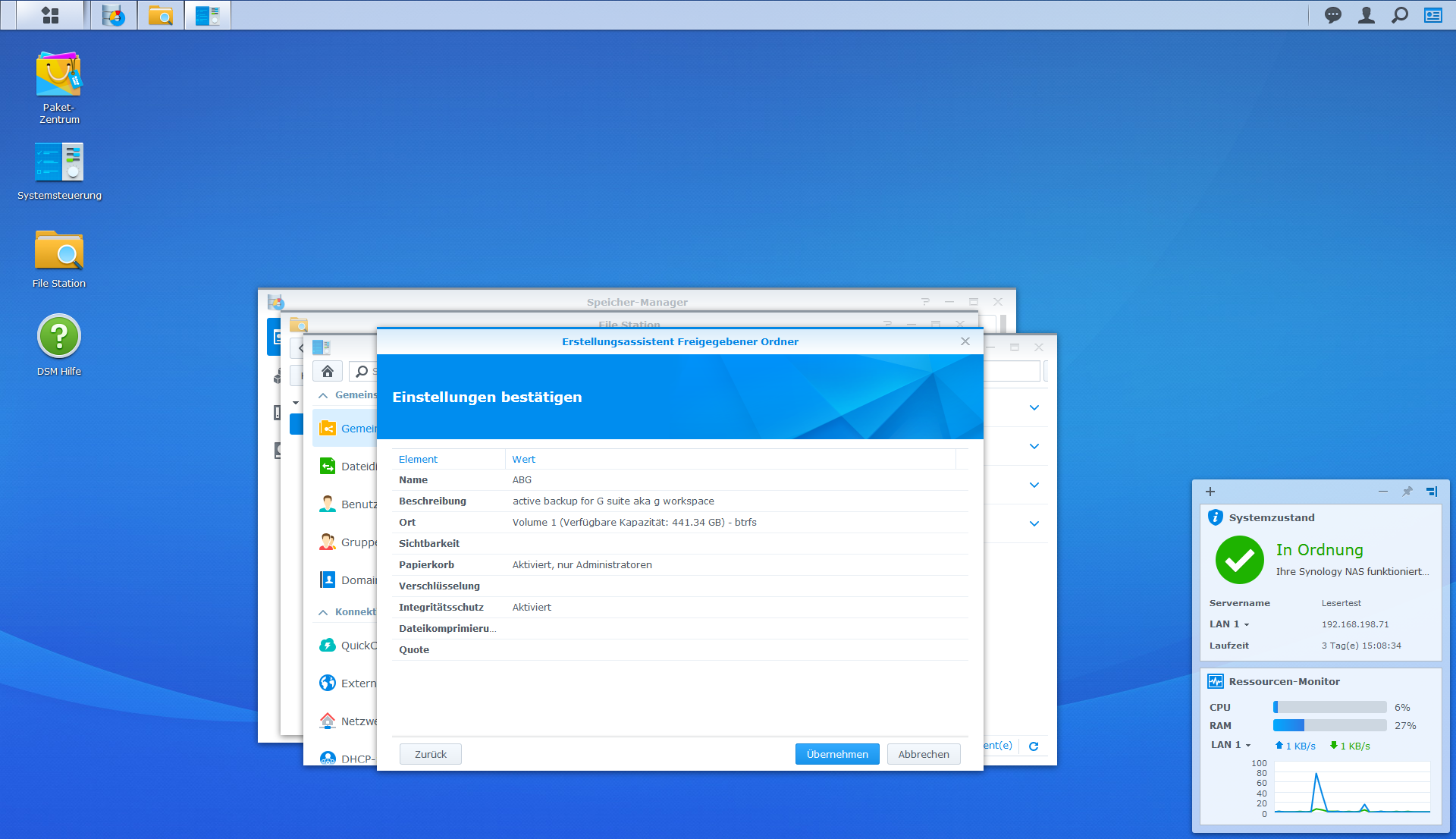The height and width of the screenshot is (839, 1456).
Task: Open DSM Hilfe desktop icon
Action: point(59,337)
